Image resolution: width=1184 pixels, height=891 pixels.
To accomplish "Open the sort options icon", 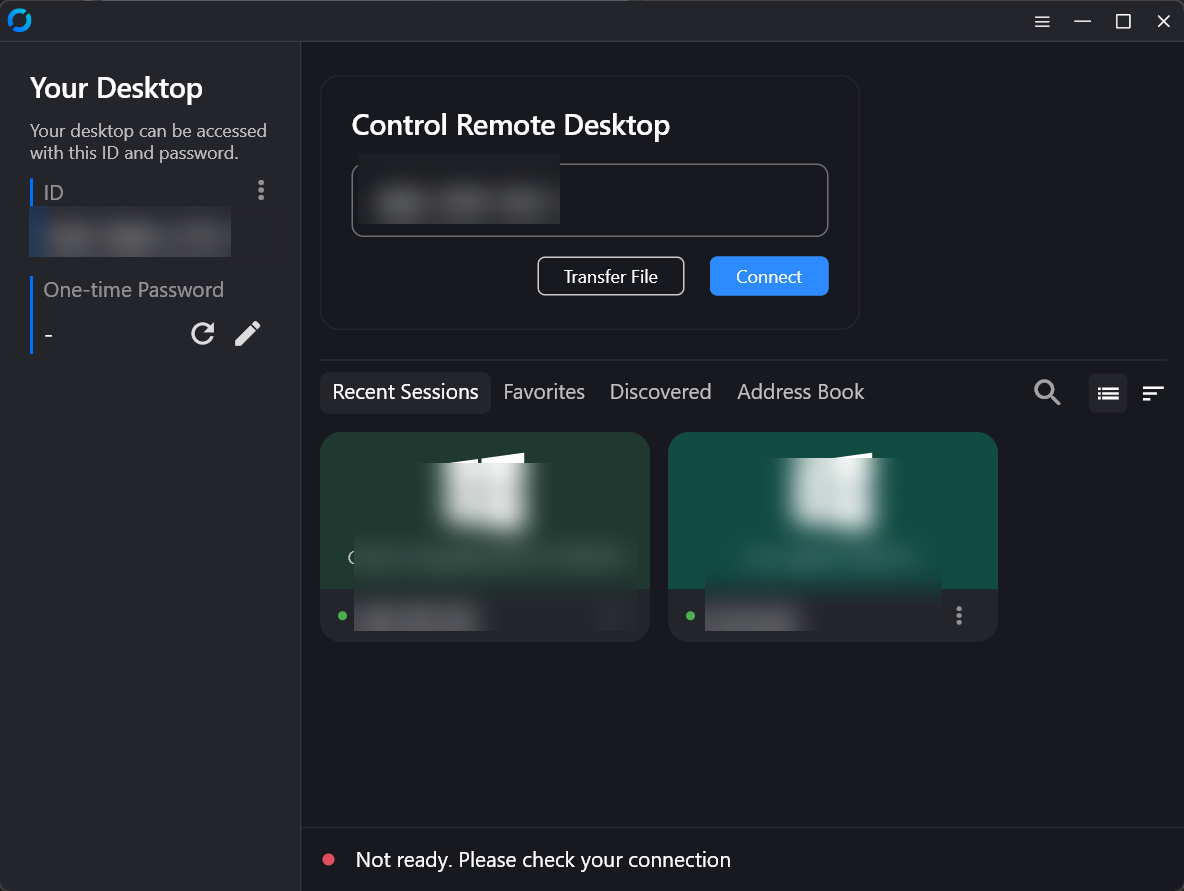I will click(x=1153, y=392).
